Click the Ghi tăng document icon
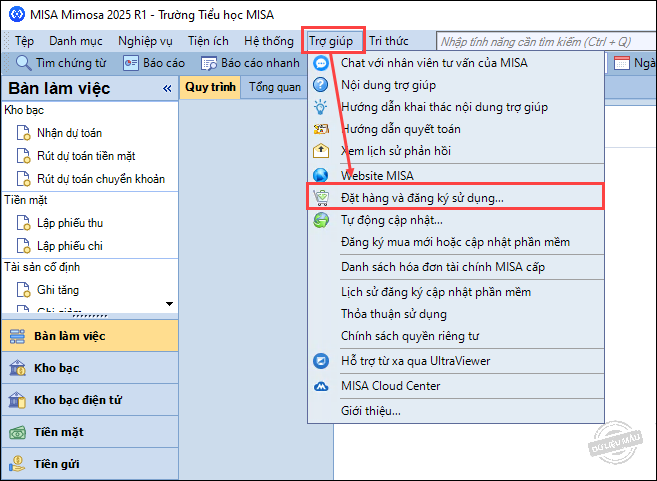 tap(23, 290)
